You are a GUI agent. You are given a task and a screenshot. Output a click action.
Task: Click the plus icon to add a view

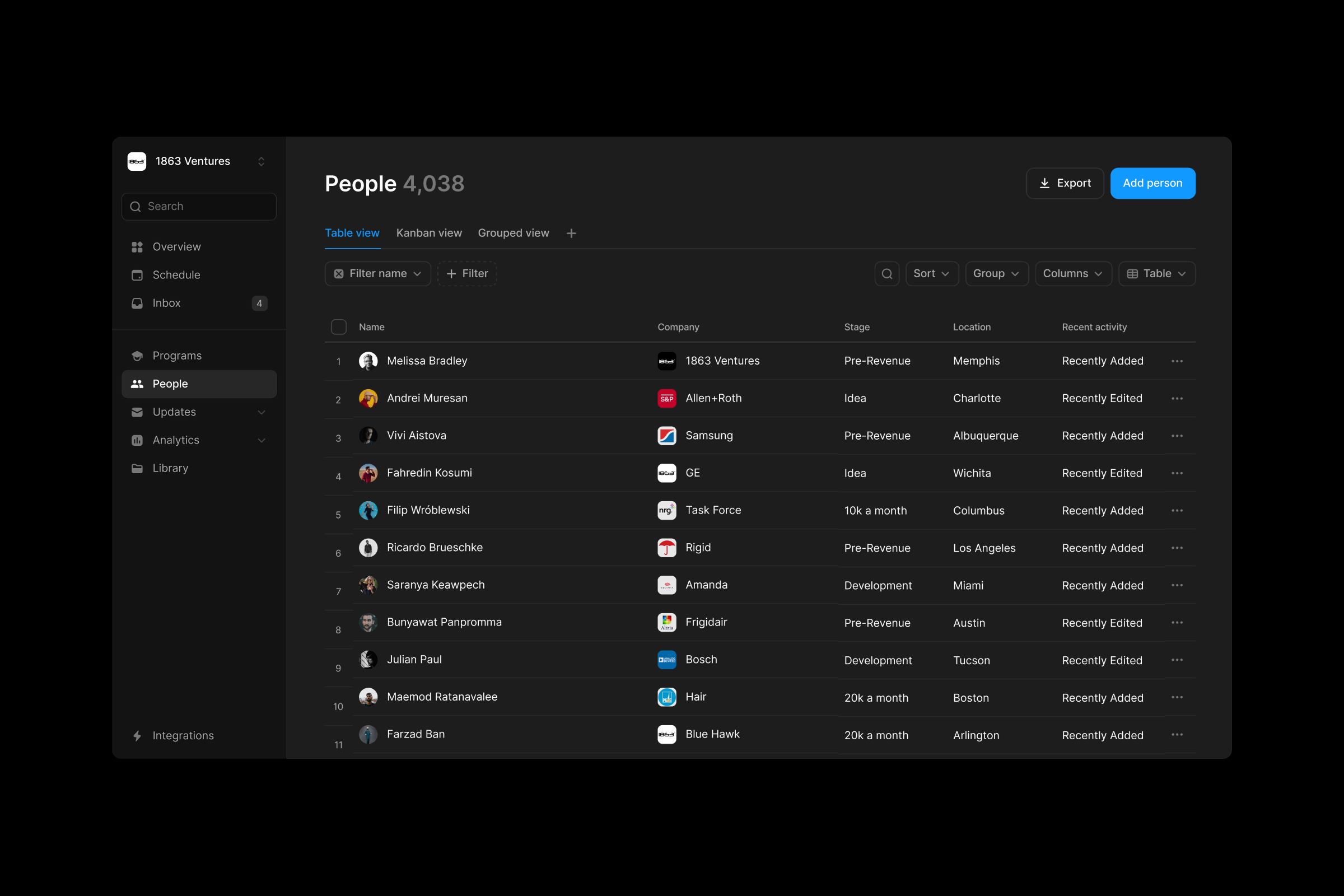point(571,233)
